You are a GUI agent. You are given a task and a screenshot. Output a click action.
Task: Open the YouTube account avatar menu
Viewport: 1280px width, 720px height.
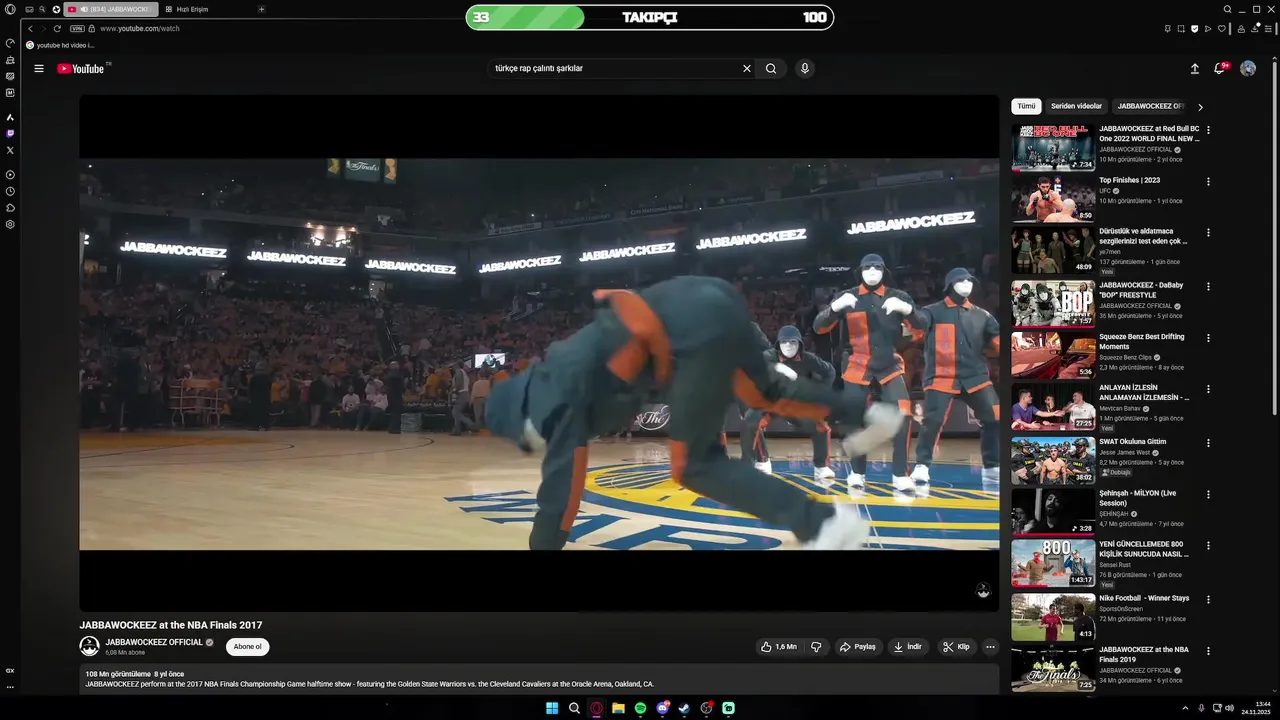(1248, 68)
